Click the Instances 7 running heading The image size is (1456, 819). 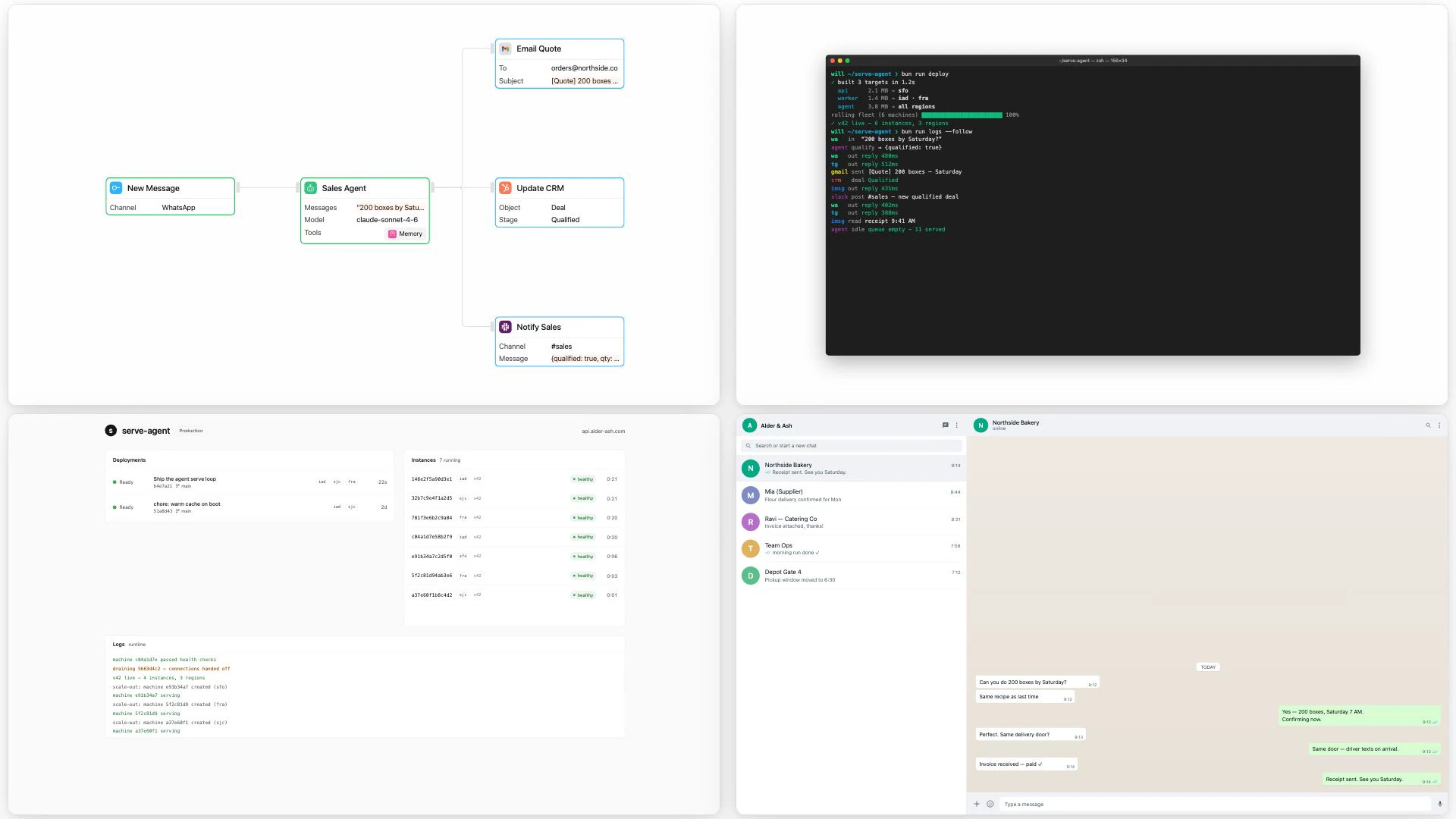[436, 460]
